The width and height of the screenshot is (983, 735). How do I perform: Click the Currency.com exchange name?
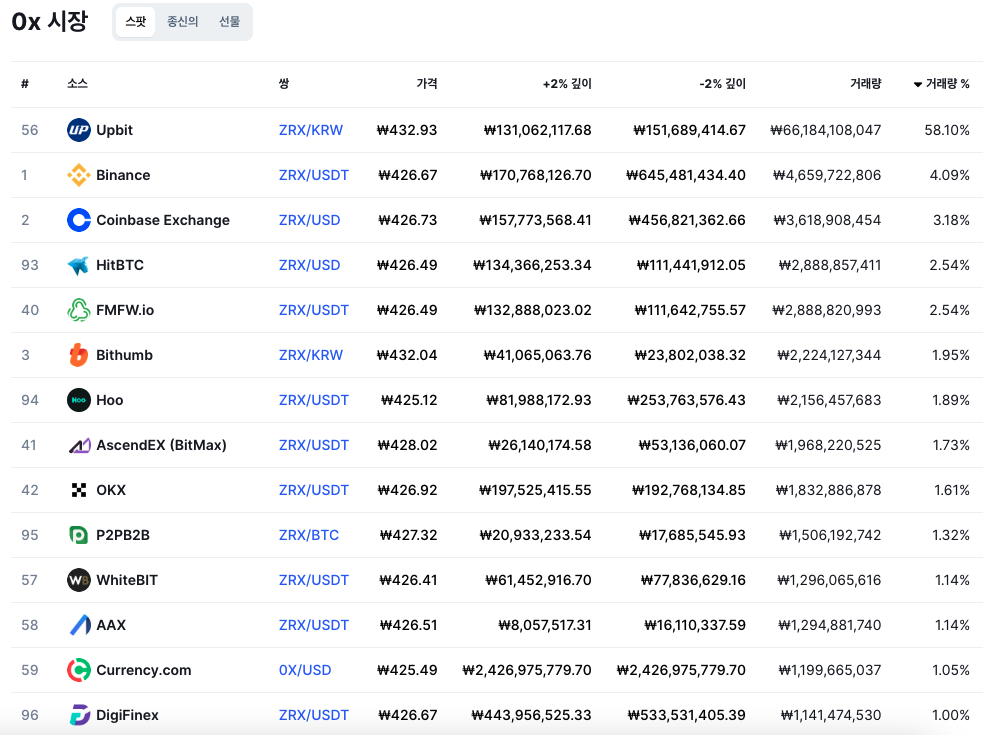click(x=144, y=670)
